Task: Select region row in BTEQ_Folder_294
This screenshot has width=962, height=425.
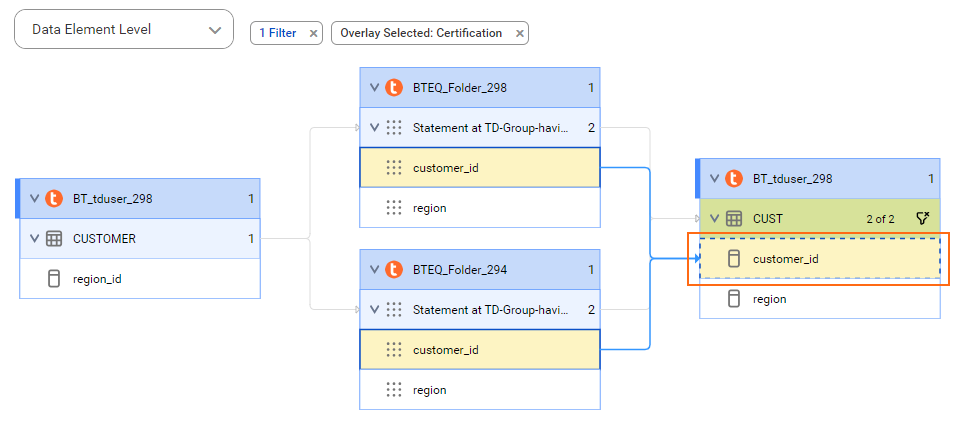Action: [x=480, y=390]
